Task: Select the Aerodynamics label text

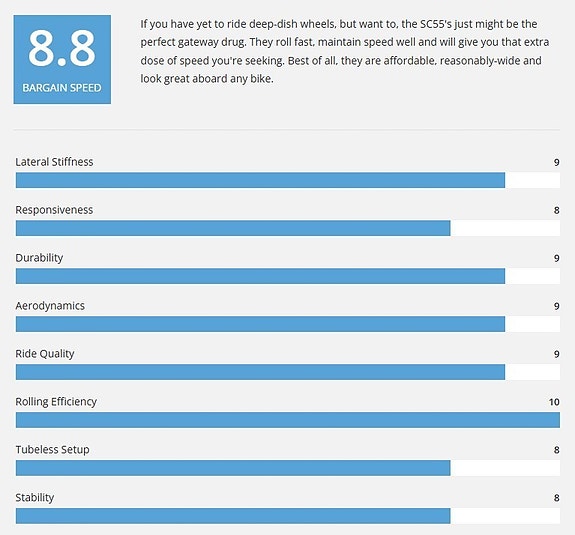Action: [x=50, y=306]
